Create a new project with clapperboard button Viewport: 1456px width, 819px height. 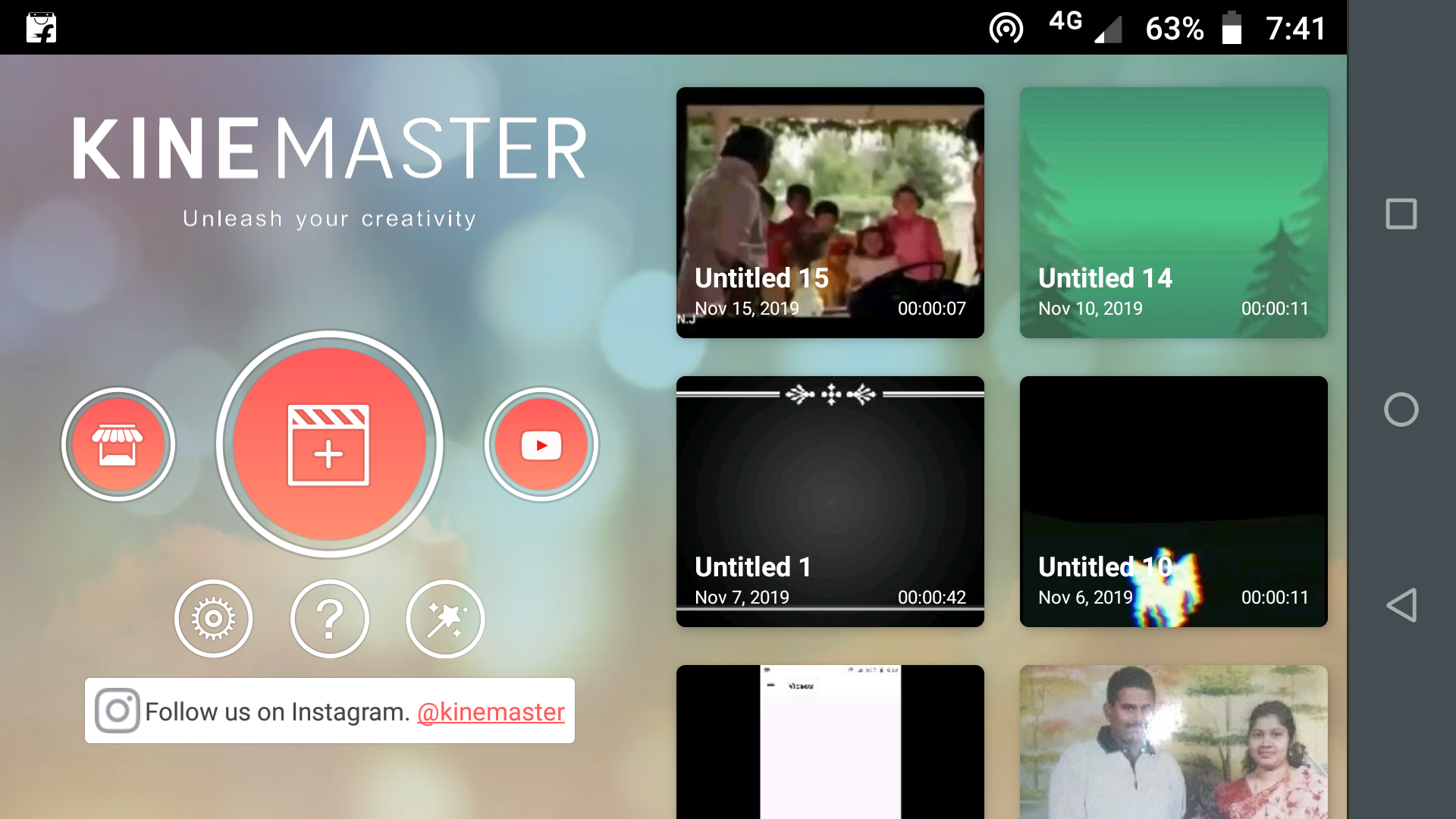coord(329,444)
